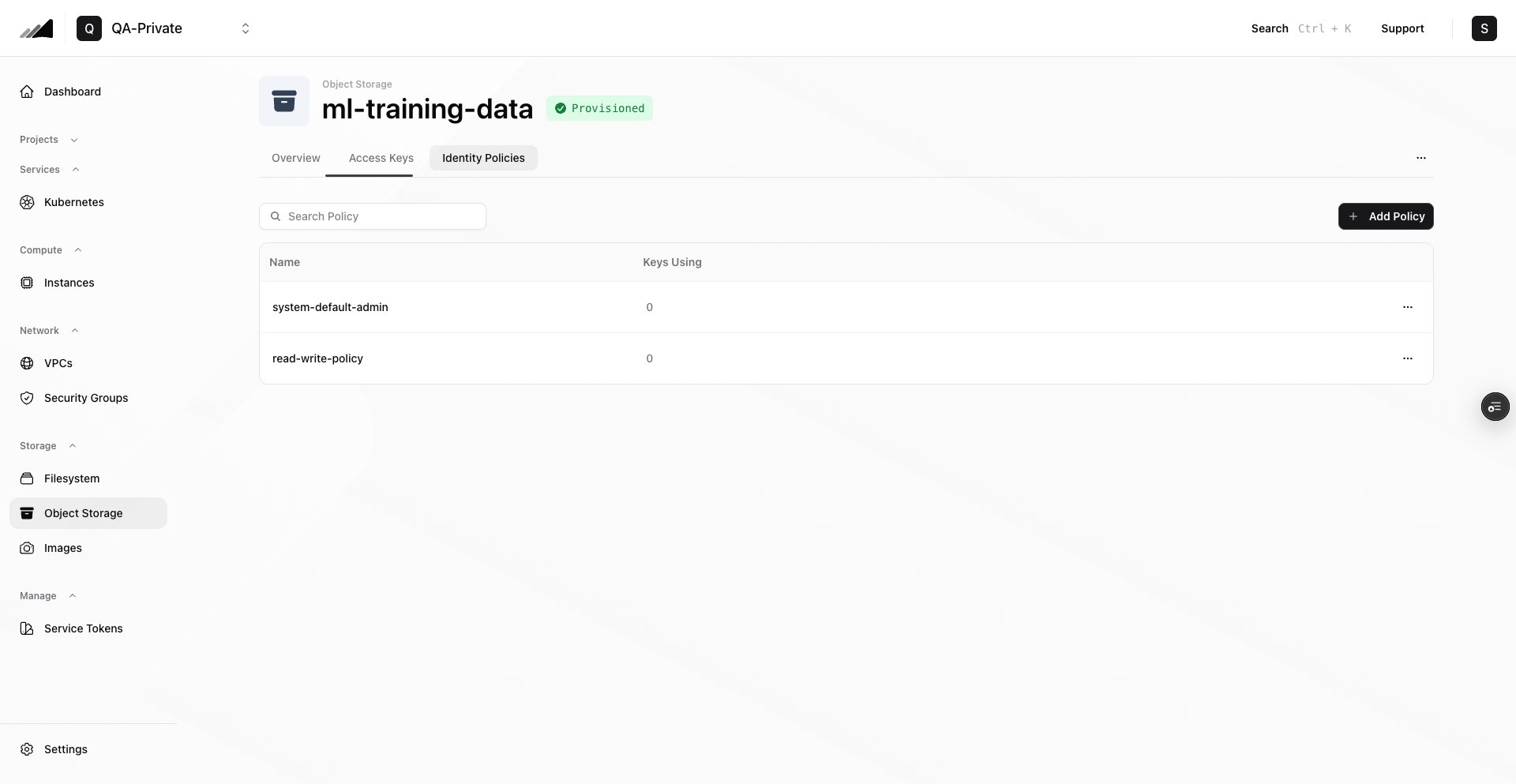The height and width of the screenshot is (784, 1516).
Task: Select the Identity Policies tab
Action: tap(483, 158)
